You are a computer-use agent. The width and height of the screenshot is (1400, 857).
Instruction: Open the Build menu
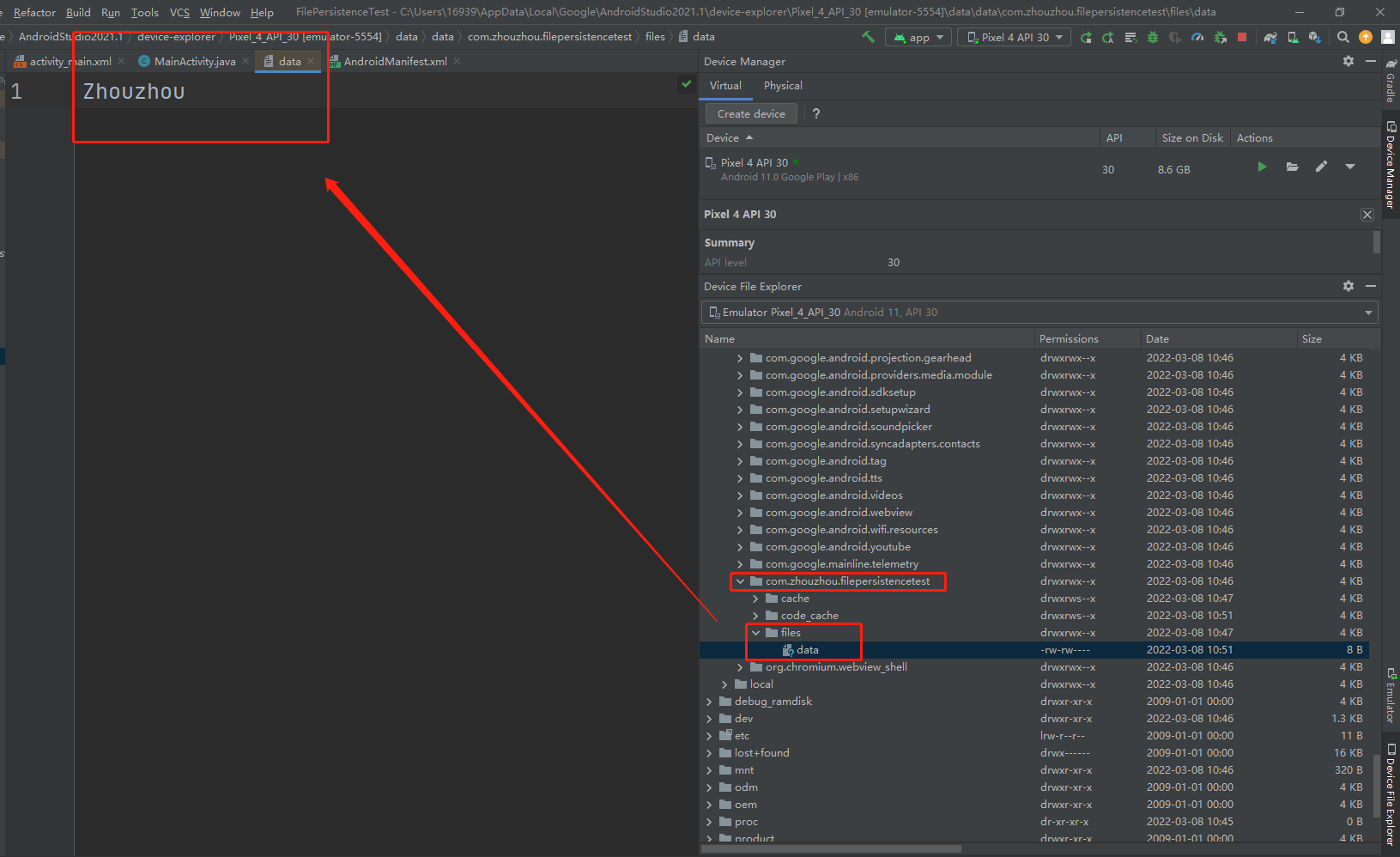78,12
